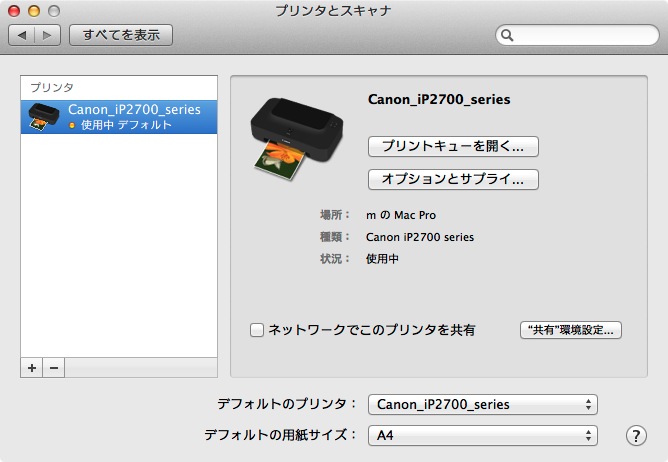Open the "共有"環境設定 preferences

tap(571, 329)
